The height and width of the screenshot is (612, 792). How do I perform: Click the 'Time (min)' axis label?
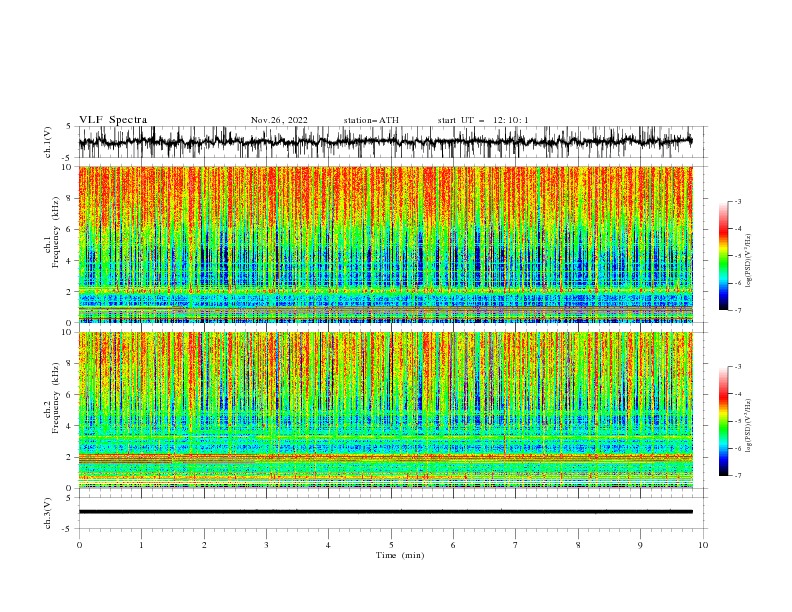(400, 555)
